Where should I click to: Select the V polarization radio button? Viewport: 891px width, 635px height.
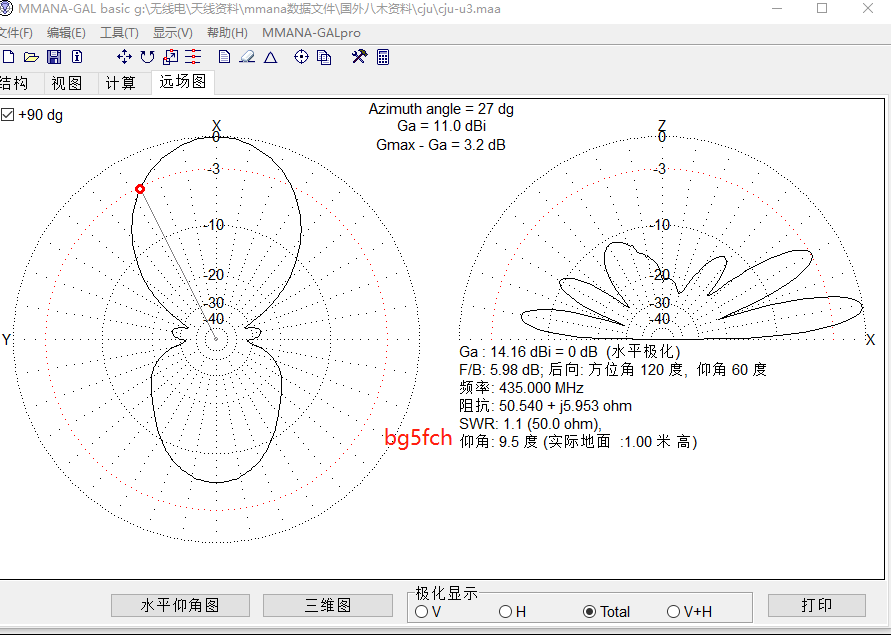(x=421, y=611)
